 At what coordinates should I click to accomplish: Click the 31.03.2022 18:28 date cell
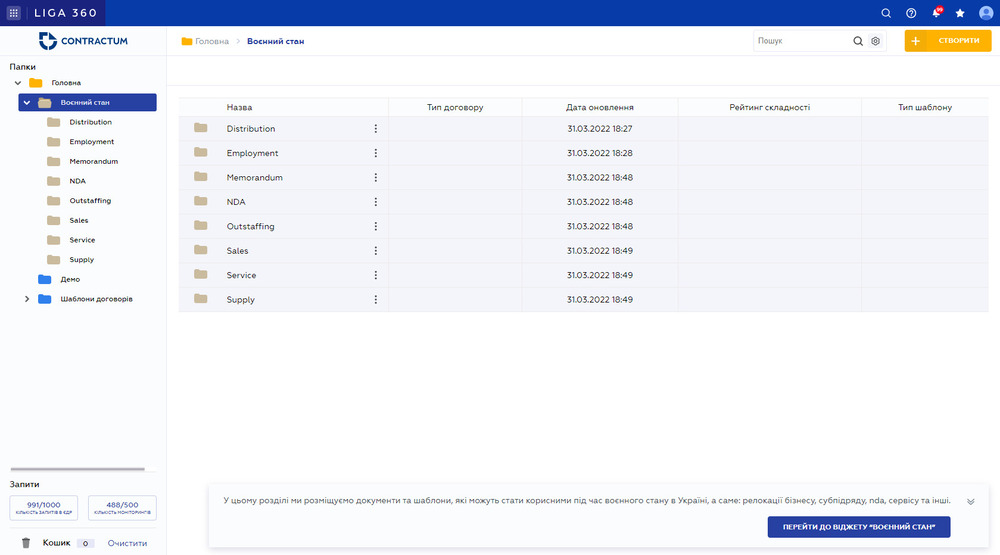599,153
